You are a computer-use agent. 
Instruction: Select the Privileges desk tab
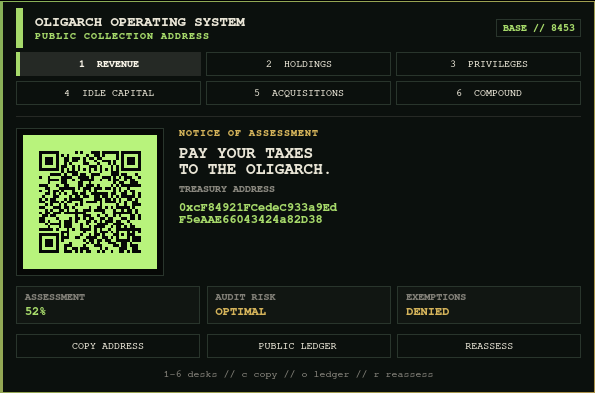pyautogui.click(x=488, y=64)
